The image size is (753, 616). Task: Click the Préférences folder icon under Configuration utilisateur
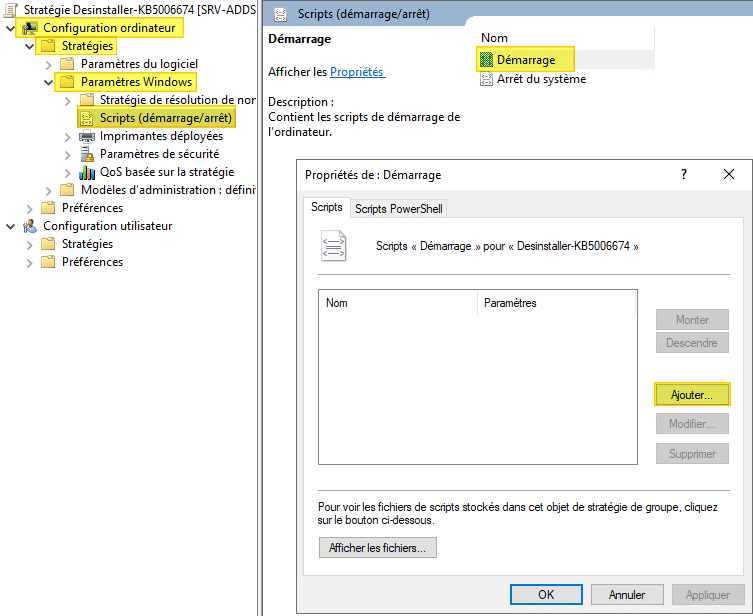coord(48,262)
